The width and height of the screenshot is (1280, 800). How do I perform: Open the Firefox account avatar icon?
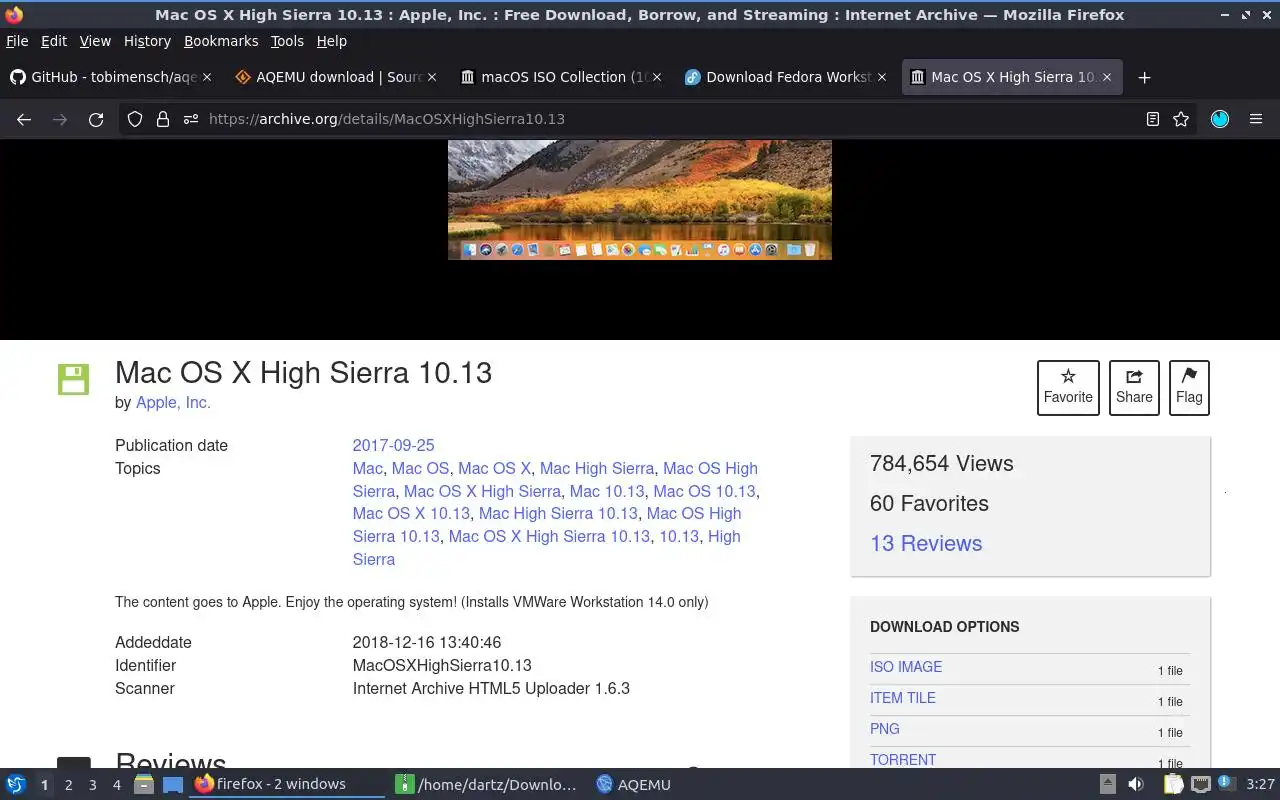1220,119
